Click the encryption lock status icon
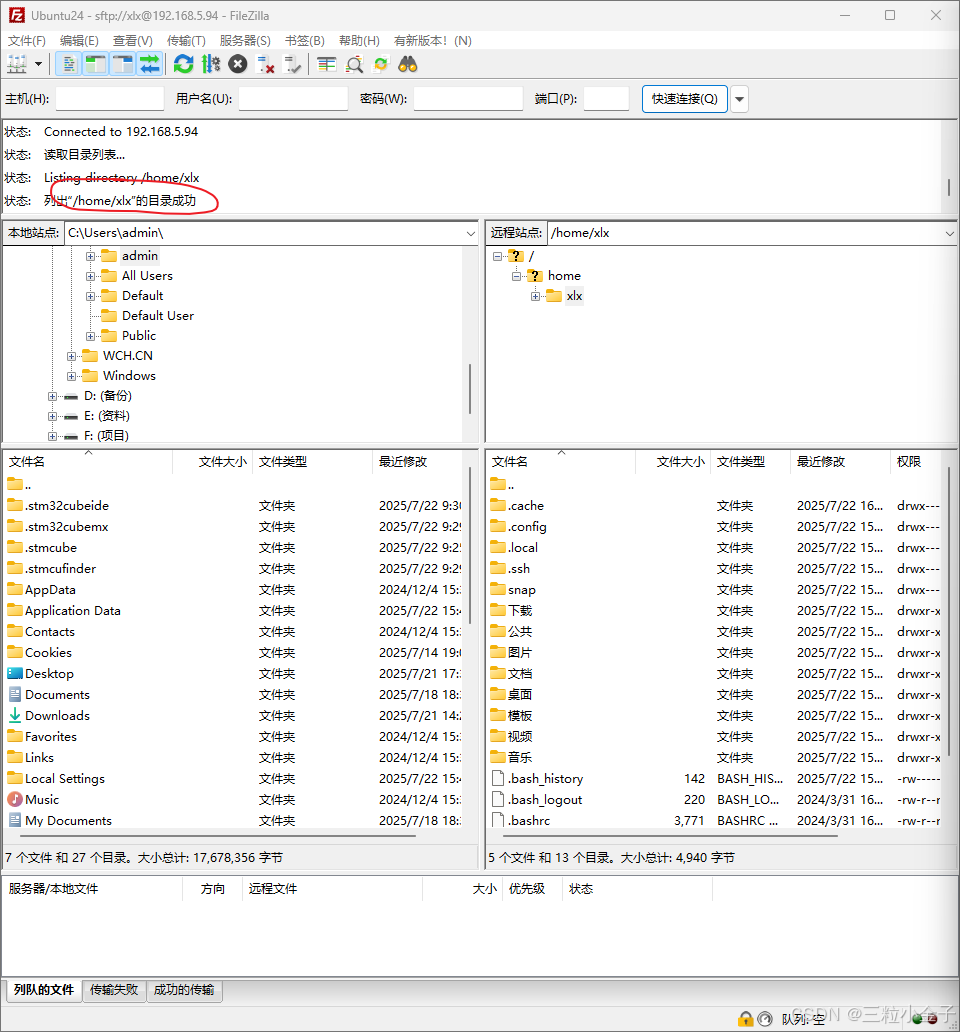The width and height of the screenshot is (960, 1032). 745,1019
